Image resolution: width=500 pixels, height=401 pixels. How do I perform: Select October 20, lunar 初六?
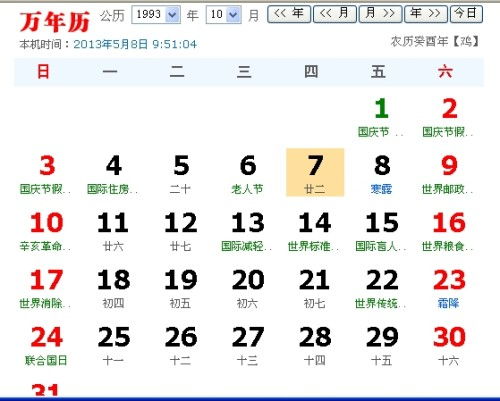[248, 289]
